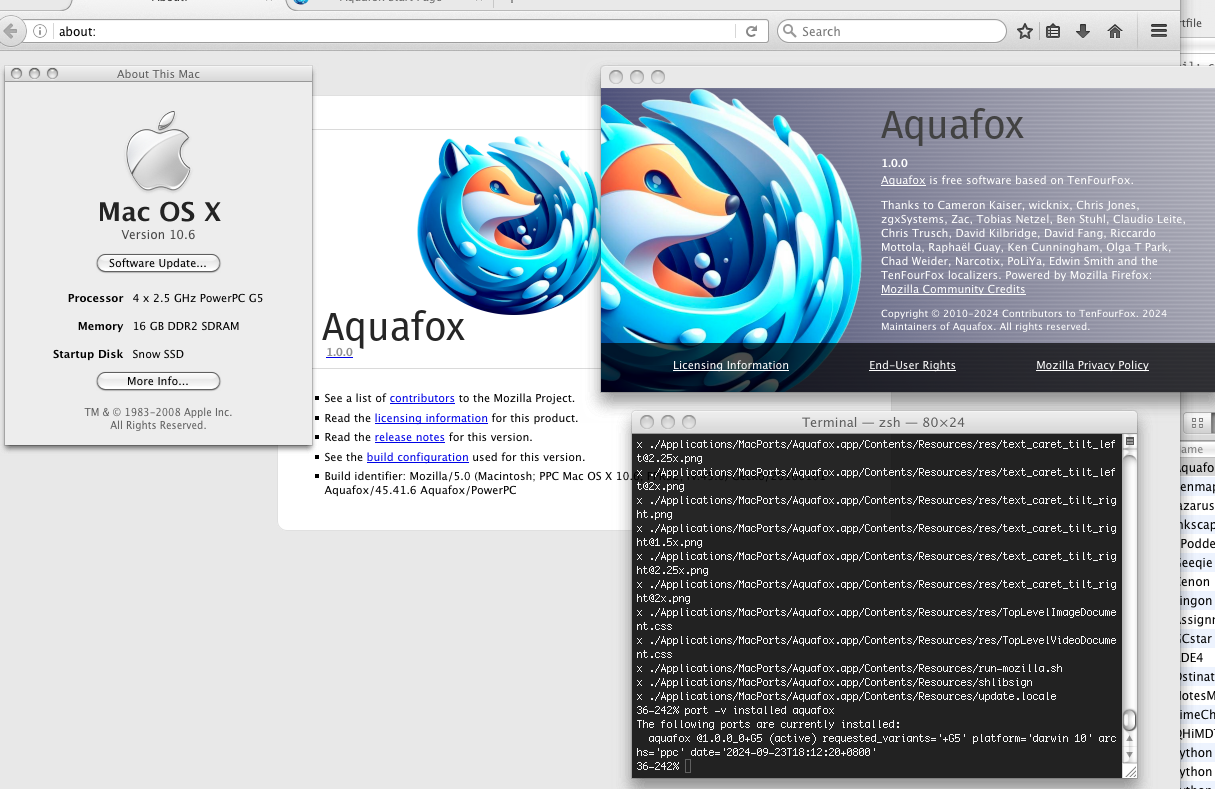Open the release notes link
This screenshot has width=1215, height=789.
[409, 437]
